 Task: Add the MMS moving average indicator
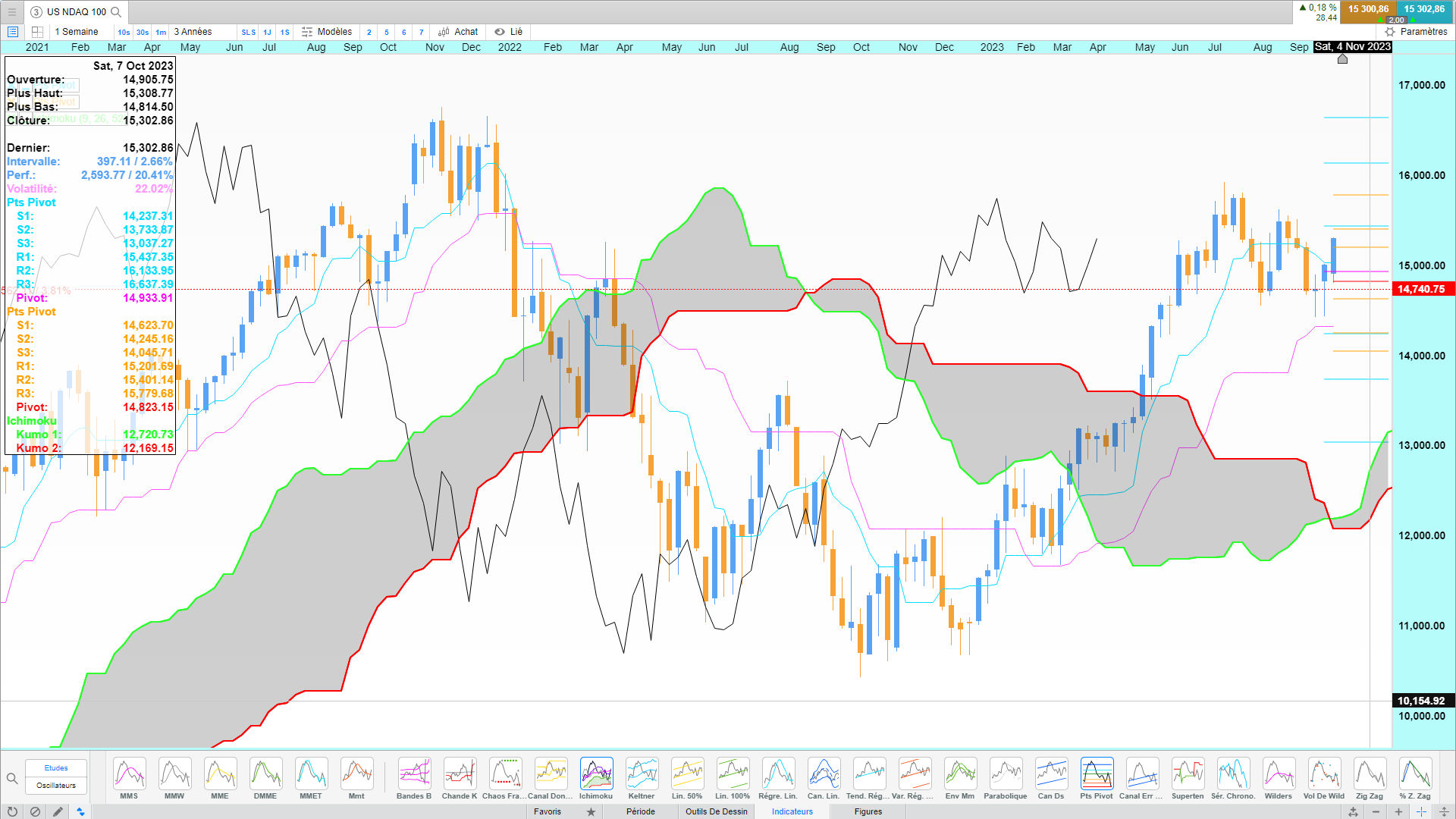(x=129, y=773)
